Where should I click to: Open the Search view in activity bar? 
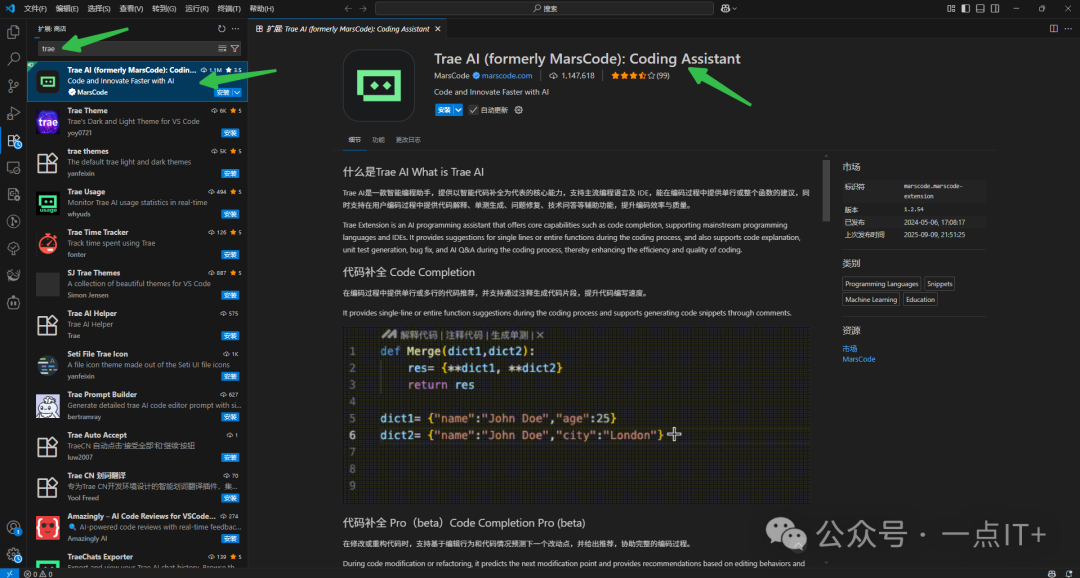click(x=13, y=59)
